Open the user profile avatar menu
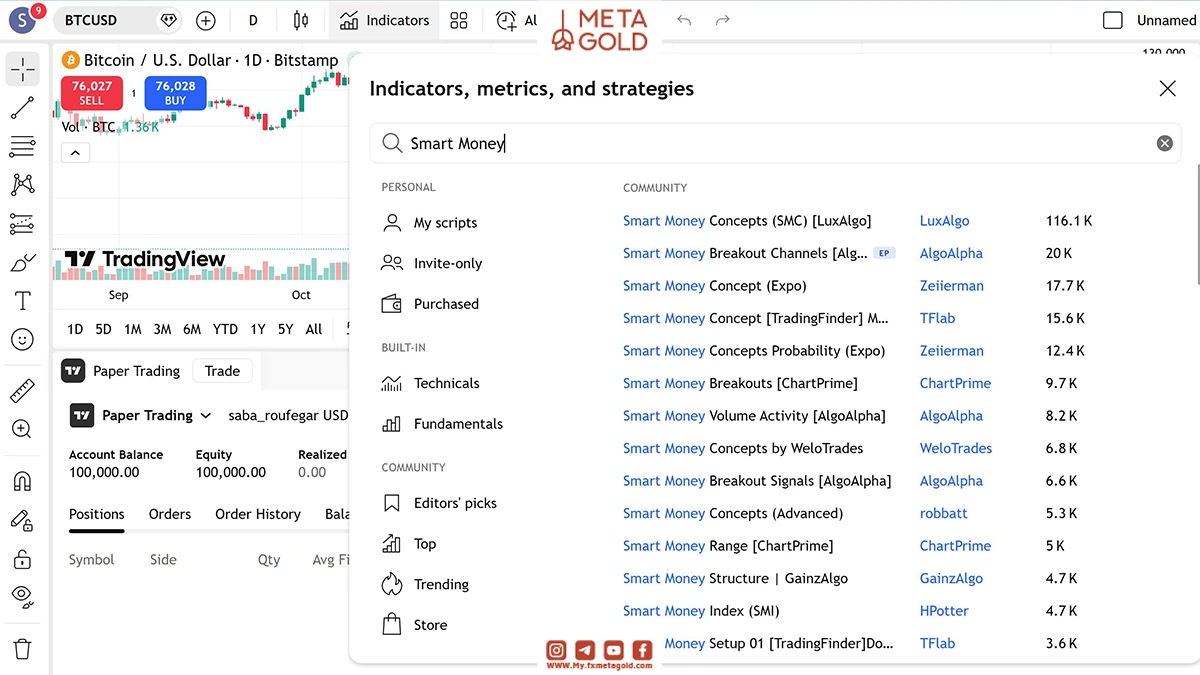The width and height of the screenshot is (1200, 675). (24, 20)
